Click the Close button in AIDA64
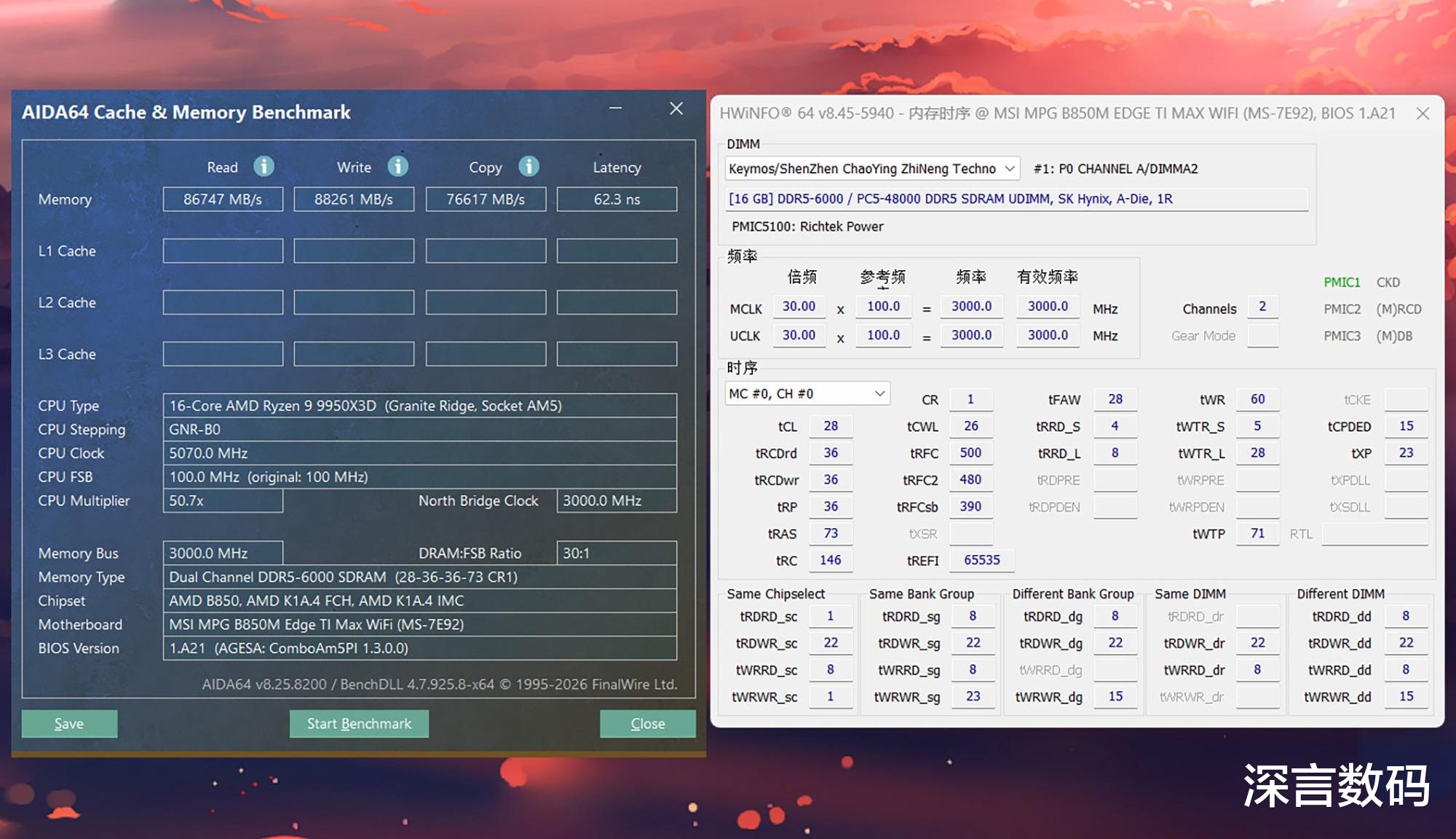 point(647,723)
